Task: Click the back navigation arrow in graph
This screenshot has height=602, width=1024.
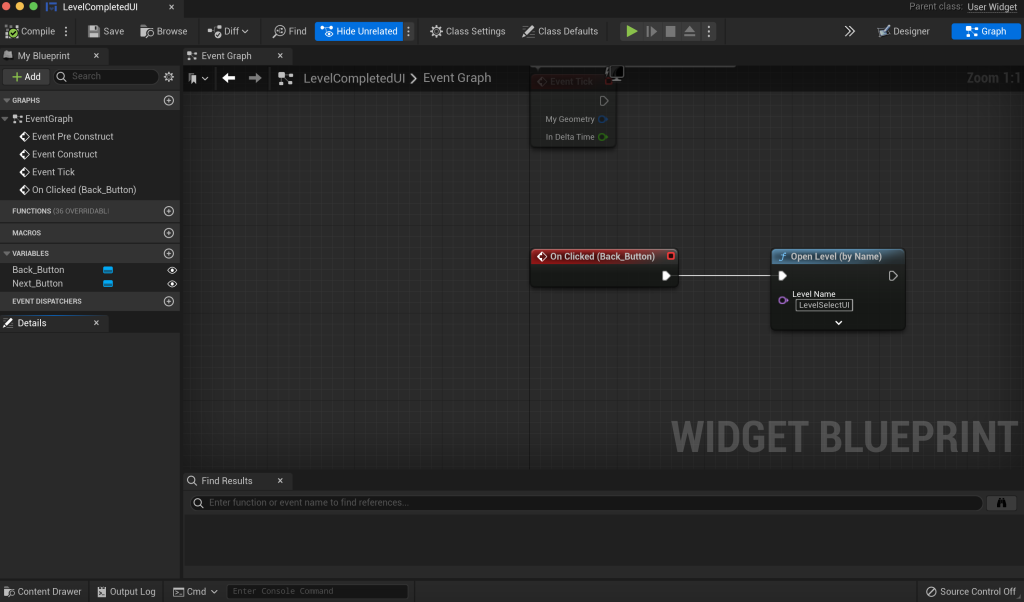Action: pos(229,78)
